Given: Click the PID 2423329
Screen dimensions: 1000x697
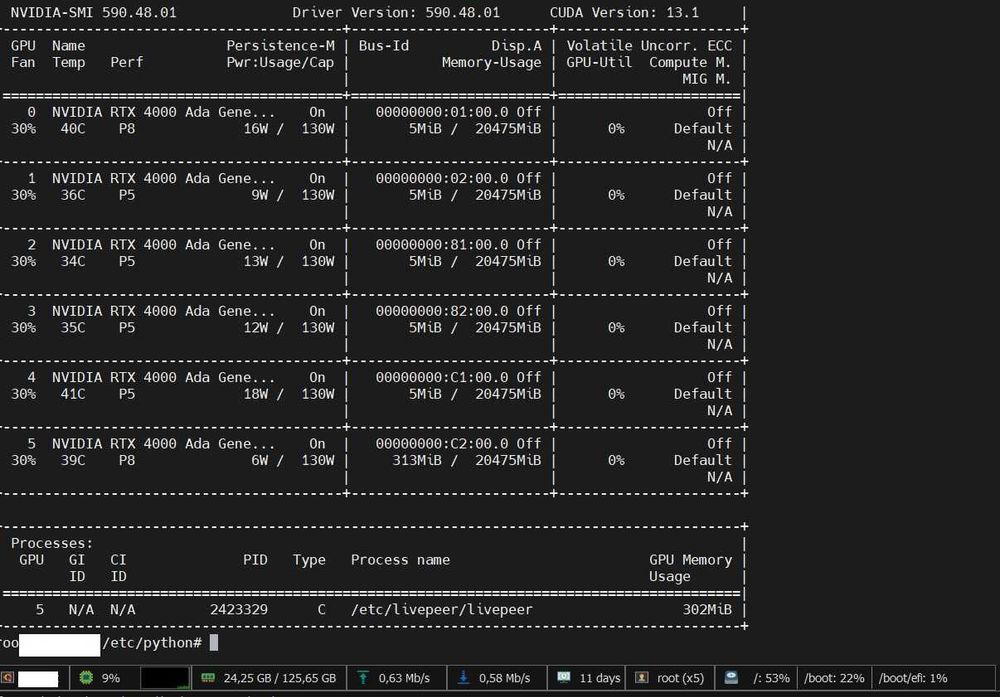Looking at the screenshot, I should coord(239,610).
